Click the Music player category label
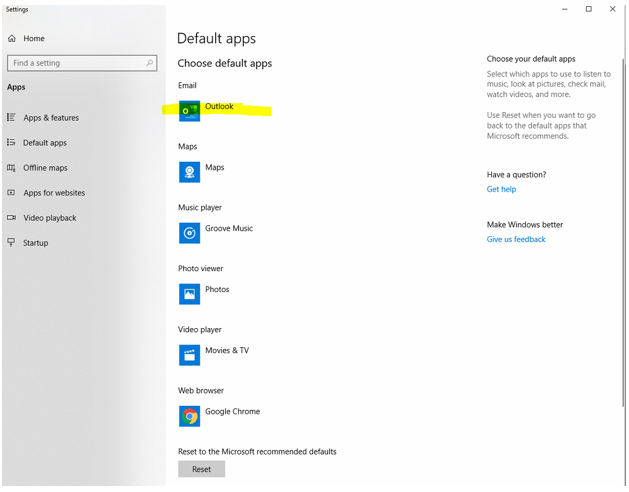The image size is (629, 492). click(200, 207)
